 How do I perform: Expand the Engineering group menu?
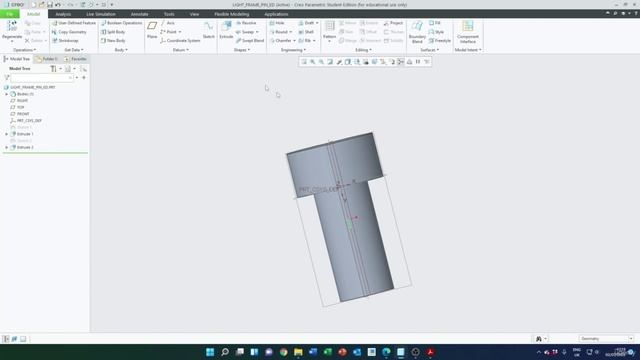[293, 50]
